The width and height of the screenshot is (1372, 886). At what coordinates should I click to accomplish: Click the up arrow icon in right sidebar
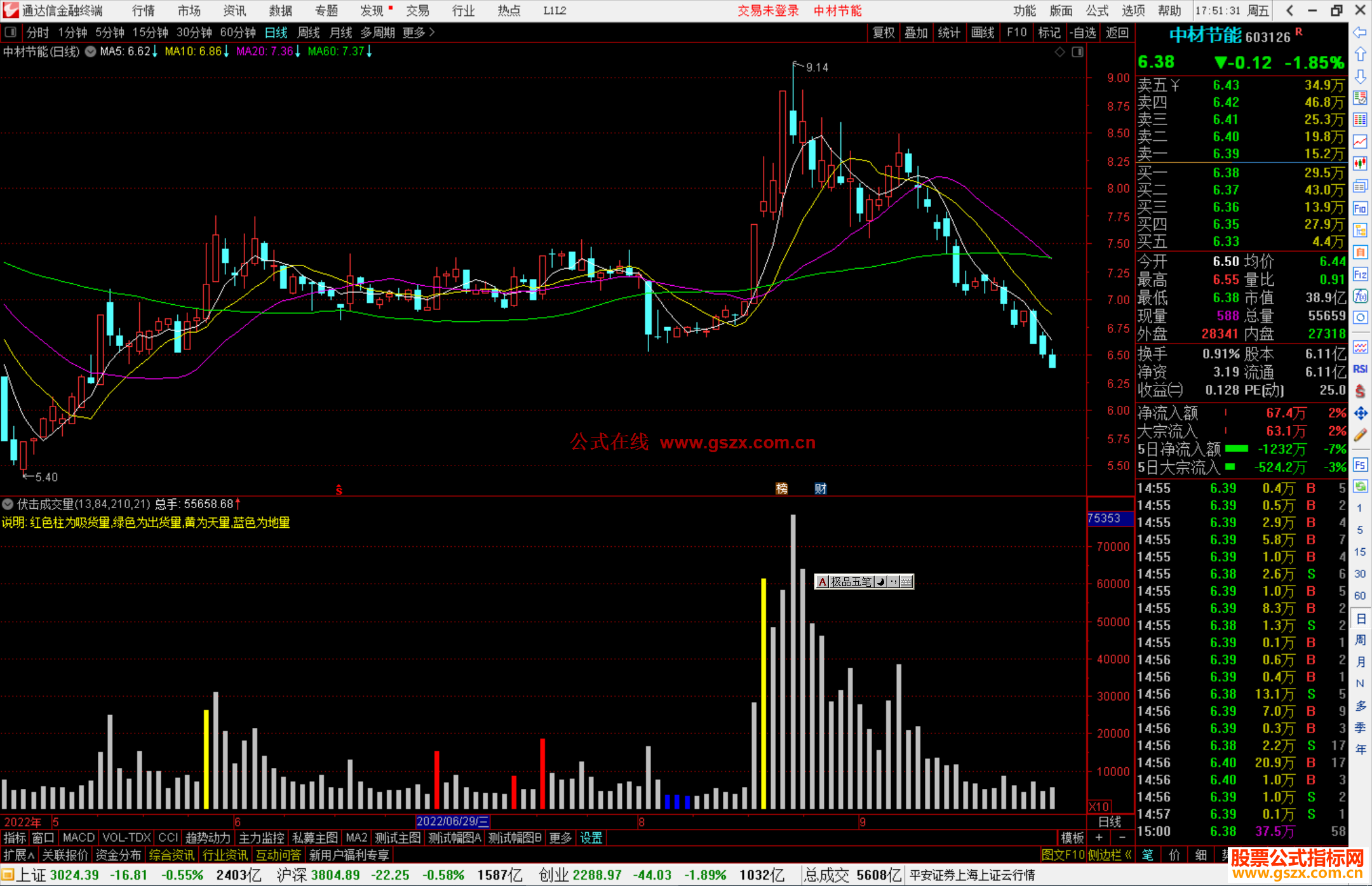click(x=1360, y=55)
